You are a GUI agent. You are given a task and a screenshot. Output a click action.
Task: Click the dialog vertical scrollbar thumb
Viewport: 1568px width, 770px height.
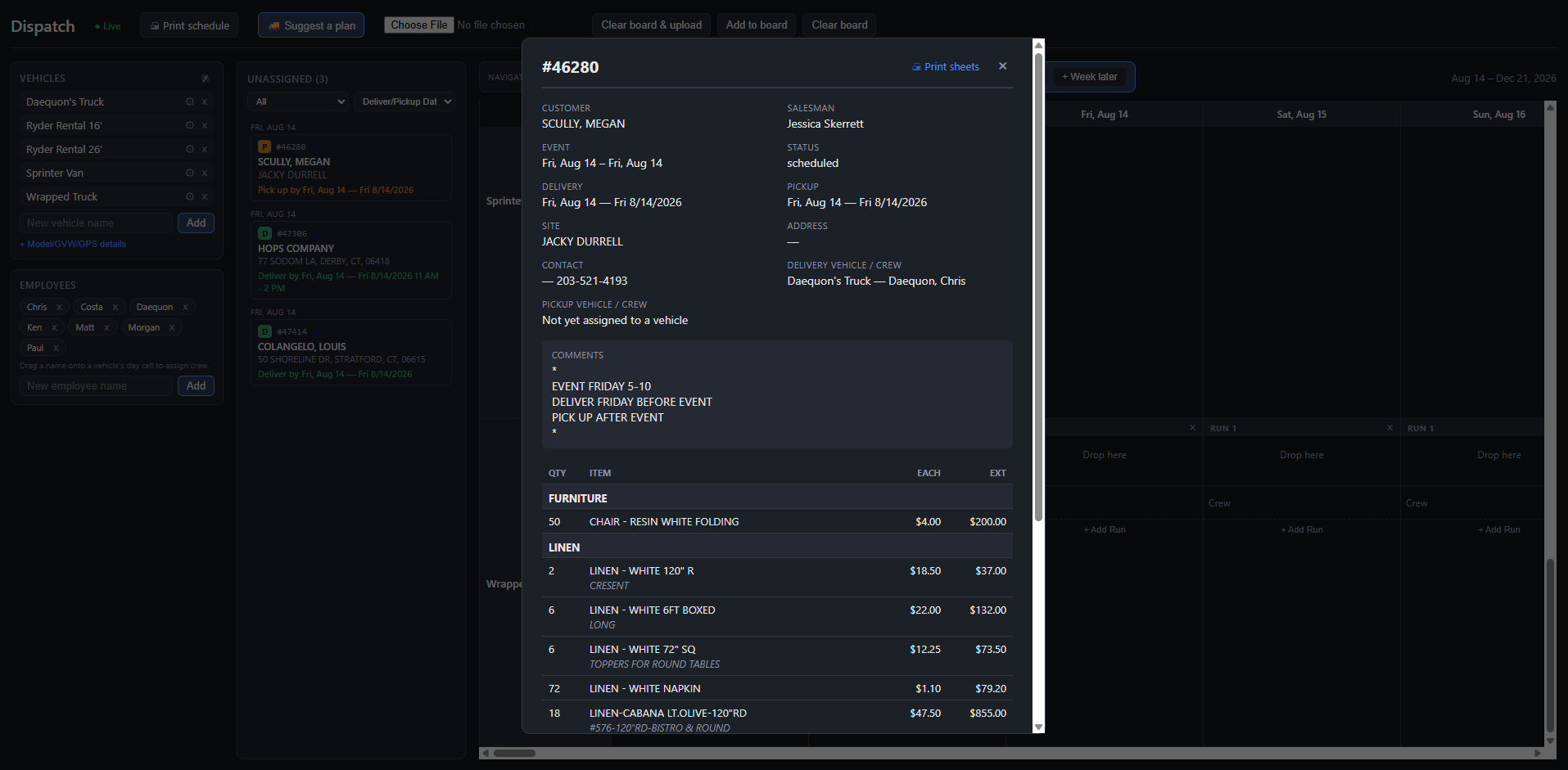click(x=1038, y=286)
